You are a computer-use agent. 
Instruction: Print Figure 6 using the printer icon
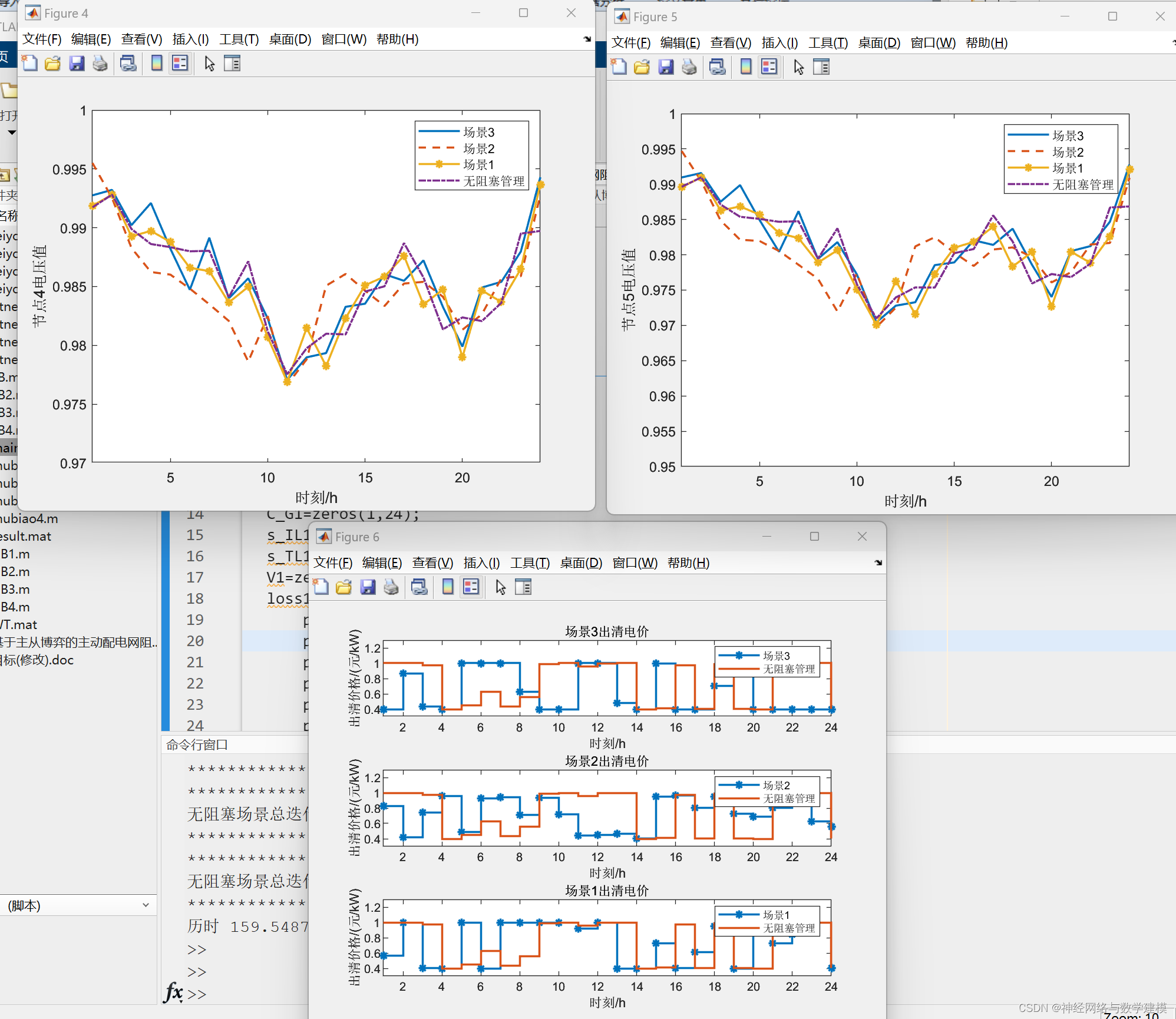click(x=391, y=587)
